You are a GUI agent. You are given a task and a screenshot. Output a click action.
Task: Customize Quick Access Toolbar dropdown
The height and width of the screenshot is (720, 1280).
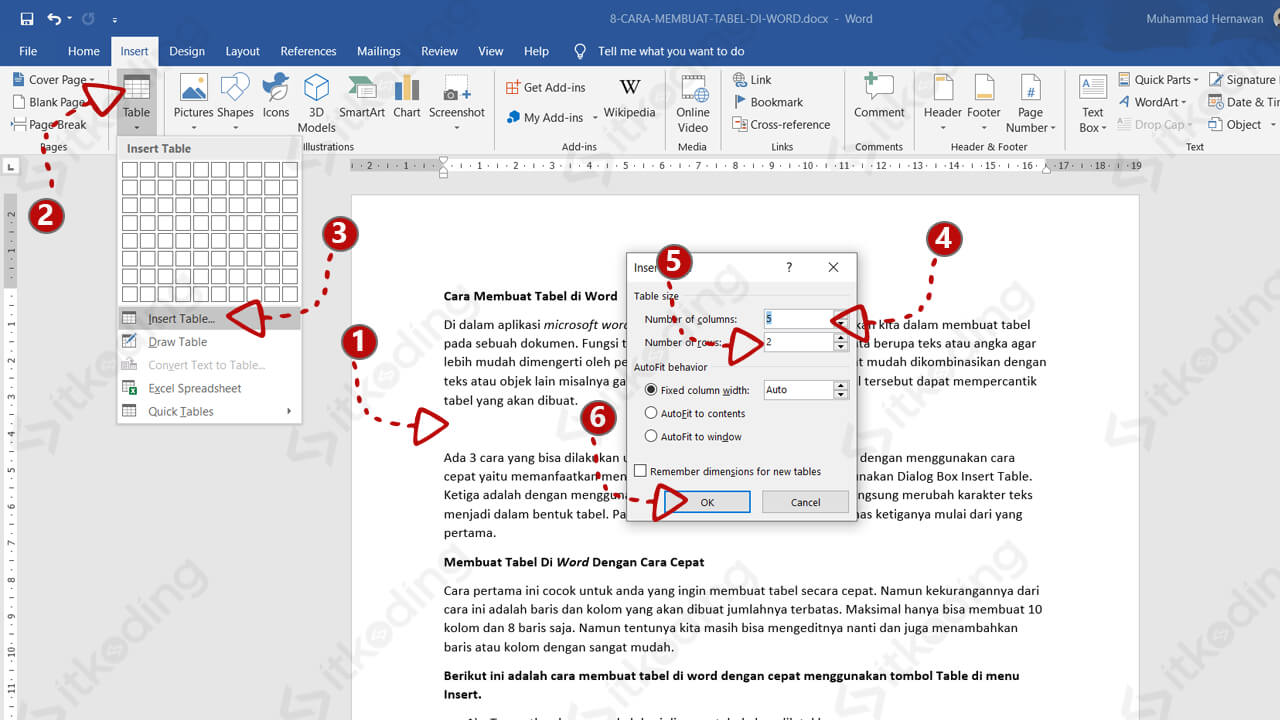pos(115,20)
